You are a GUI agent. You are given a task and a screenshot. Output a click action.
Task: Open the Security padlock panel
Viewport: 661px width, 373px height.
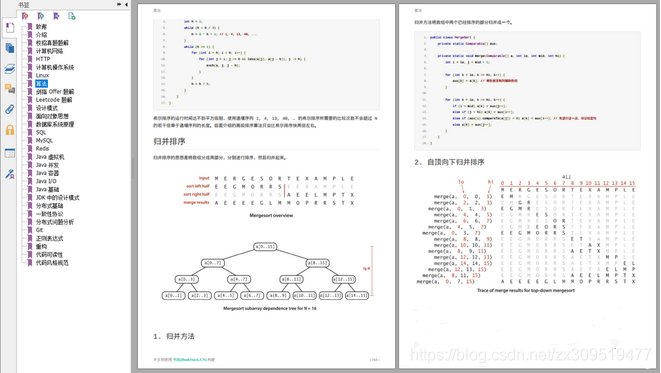[x=10, y=130]
